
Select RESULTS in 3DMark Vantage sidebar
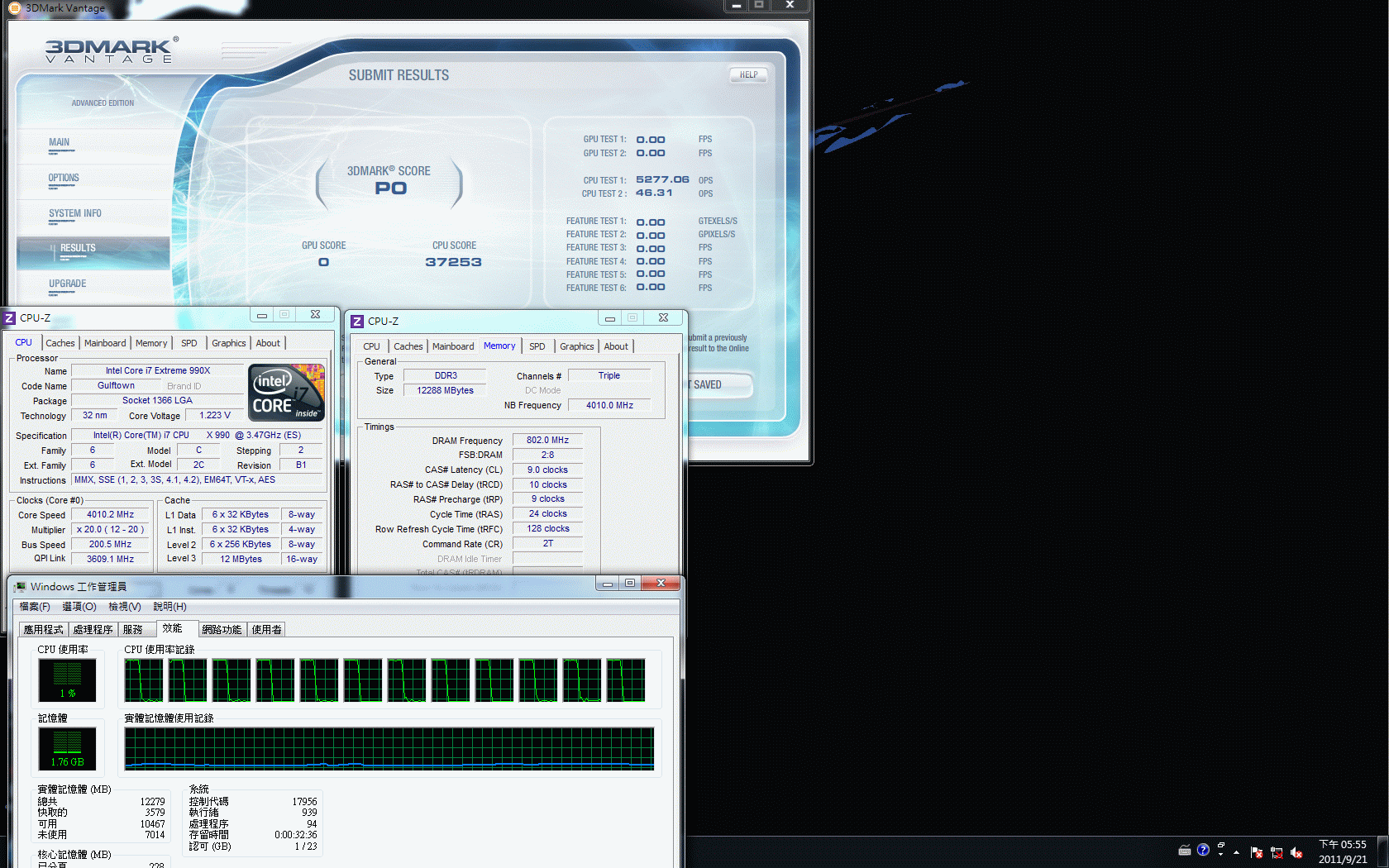click(93, 252)
